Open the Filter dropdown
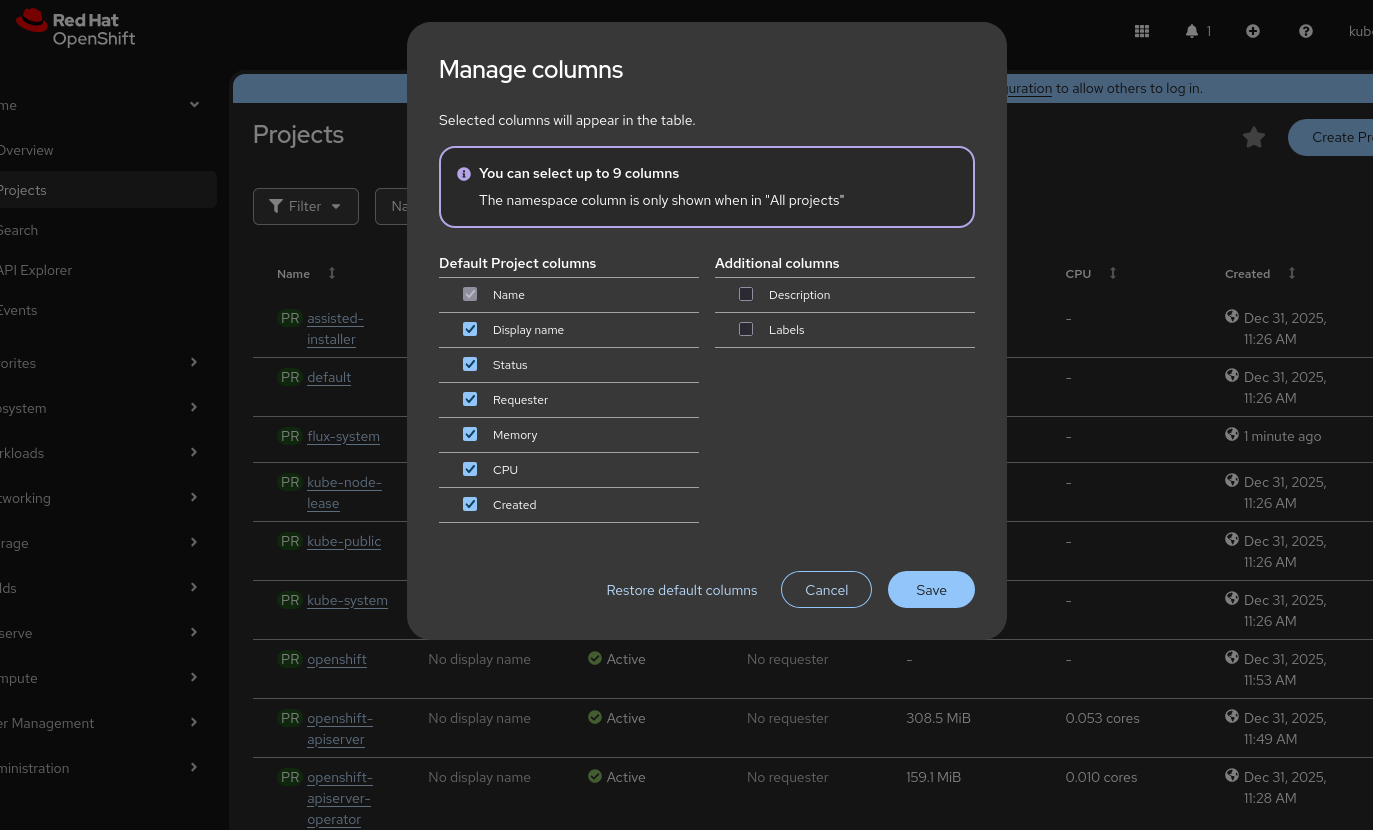Screen dimensions: 1373x830 [305, 206]
